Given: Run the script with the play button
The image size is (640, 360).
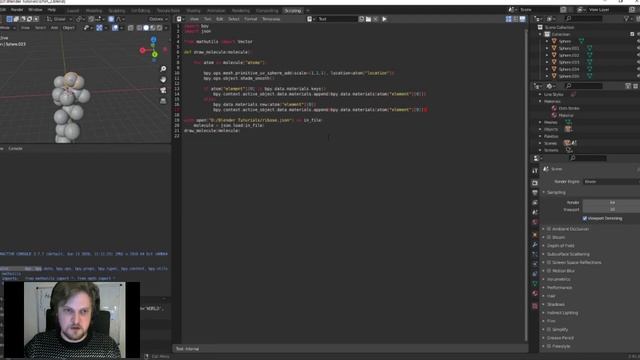Looking at the screenshot, I should coord(384,19).
